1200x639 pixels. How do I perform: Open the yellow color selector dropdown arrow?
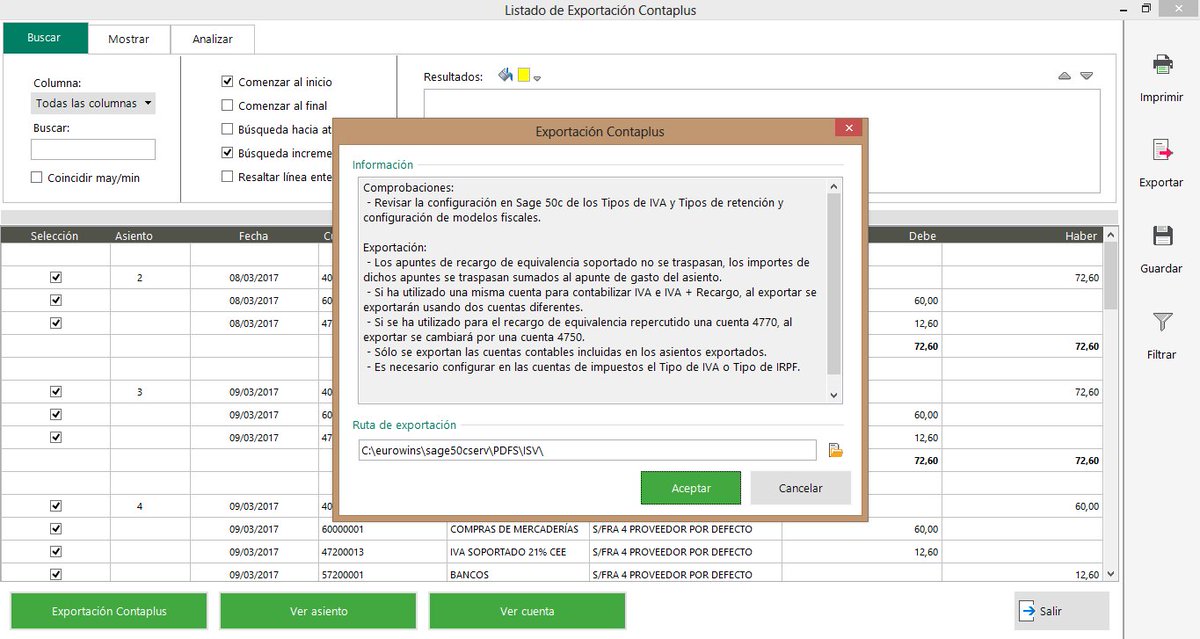[x=537, y=77]
